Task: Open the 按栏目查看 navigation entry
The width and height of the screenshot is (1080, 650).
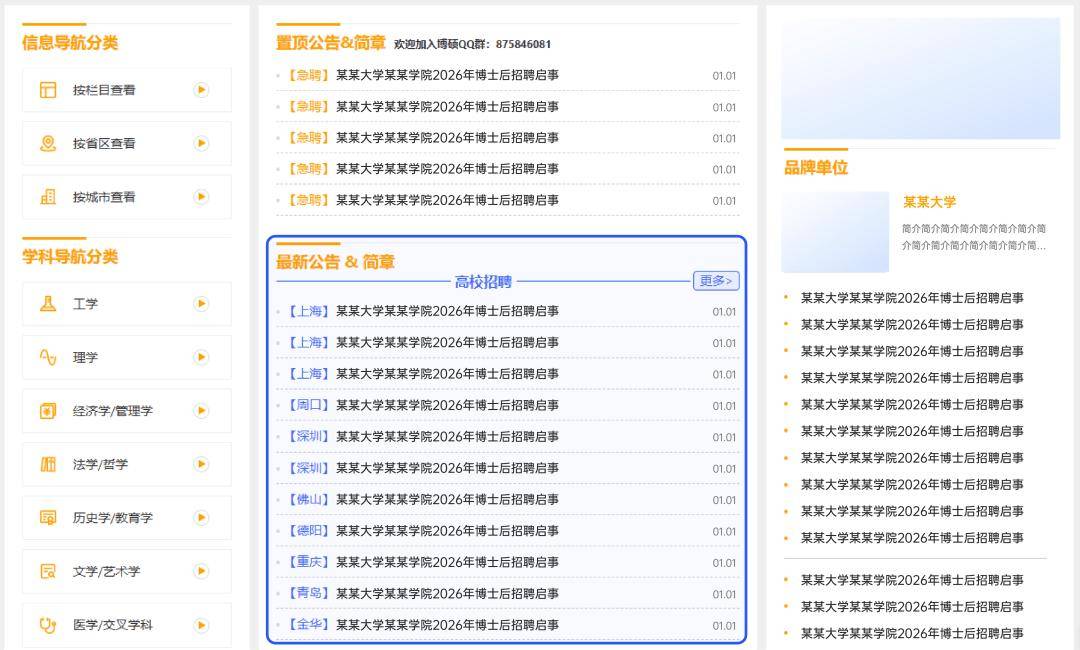Action: tap(127, 90)
